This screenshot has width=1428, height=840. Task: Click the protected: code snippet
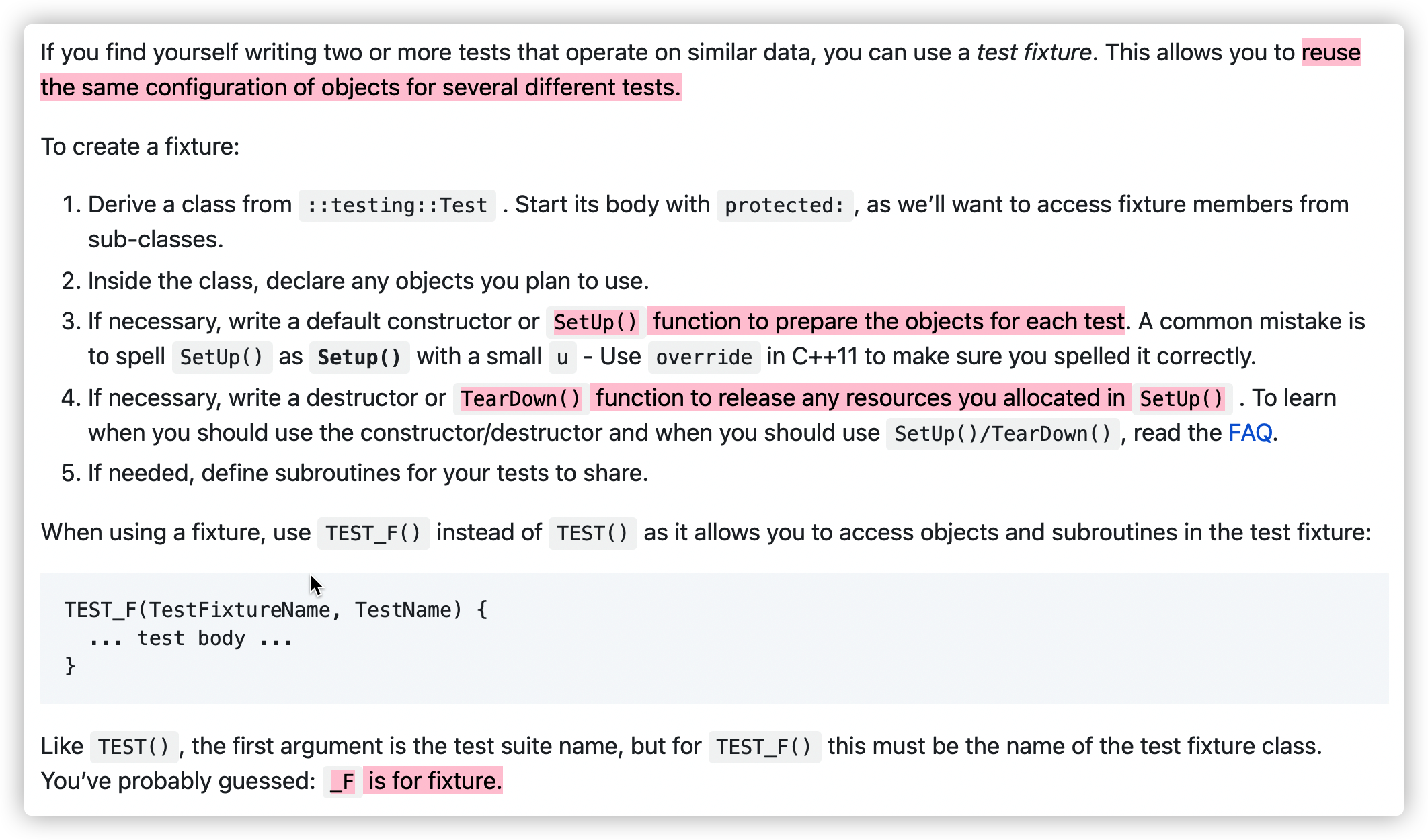[785, 206]
